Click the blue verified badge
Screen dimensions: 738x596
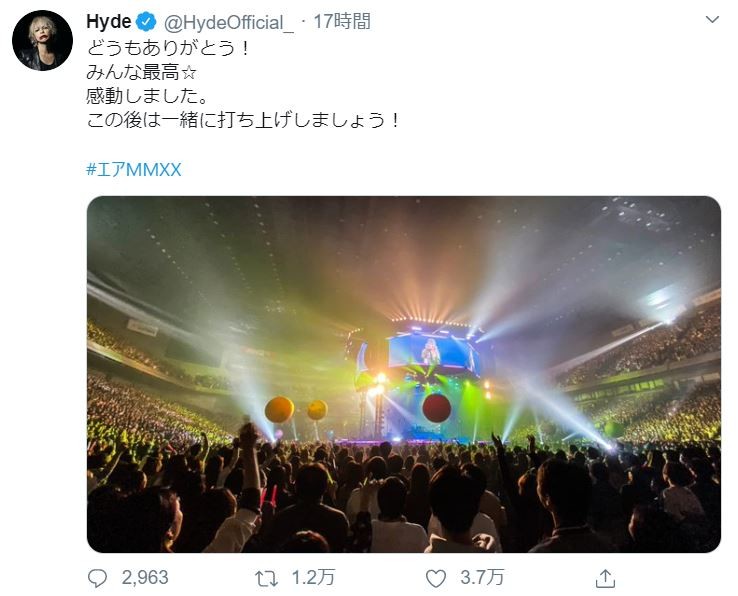(144, 21)
